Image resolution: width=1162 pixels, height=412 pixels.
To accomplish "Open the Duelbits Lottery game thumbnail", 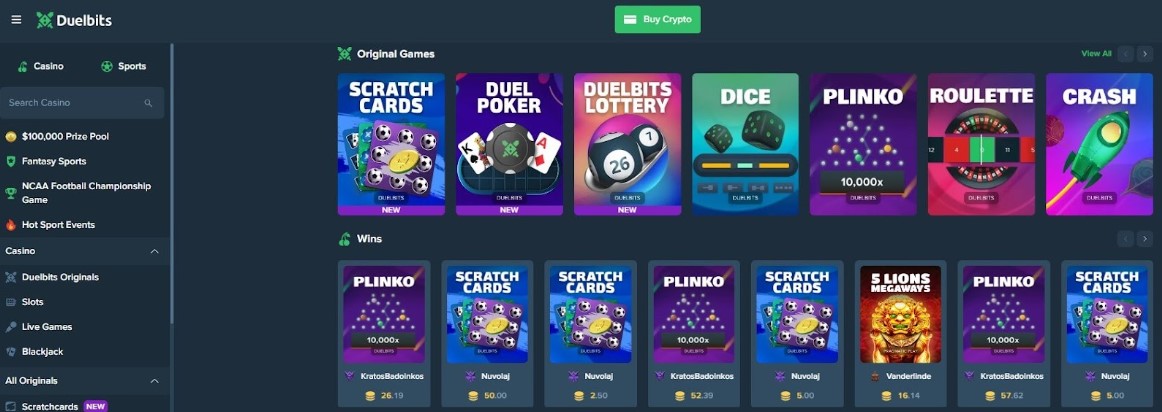I will [x=627, y=144].
